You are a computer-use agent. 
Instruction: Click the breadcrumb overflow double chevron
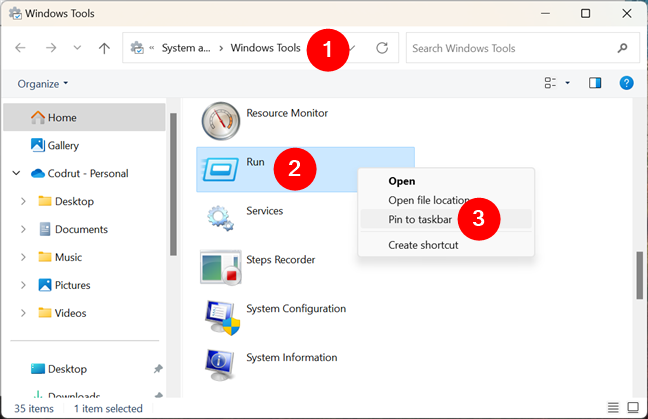[152, 48]
